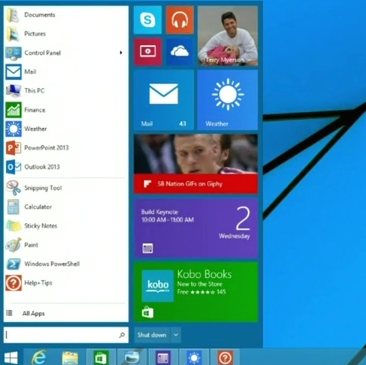Open the OneDrive cloud tile
The height and width of the screenshot is (365, 366).
click(x=180, y=51)
